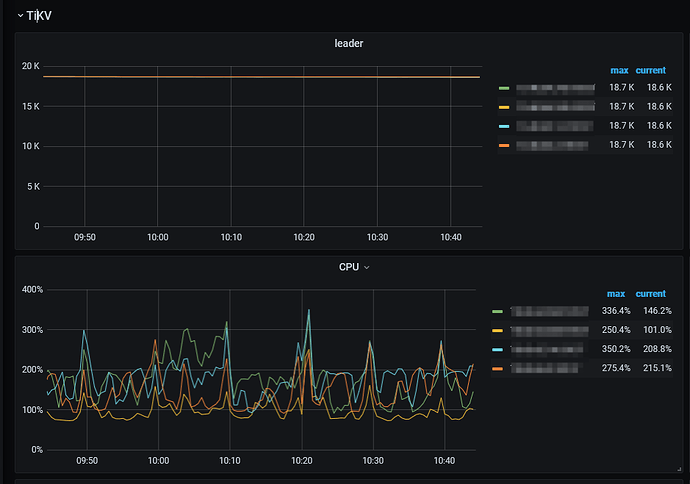This screenshot has height=484, width=690.
Task: Open color picker for green CPU series
Action: click(498, 312)
